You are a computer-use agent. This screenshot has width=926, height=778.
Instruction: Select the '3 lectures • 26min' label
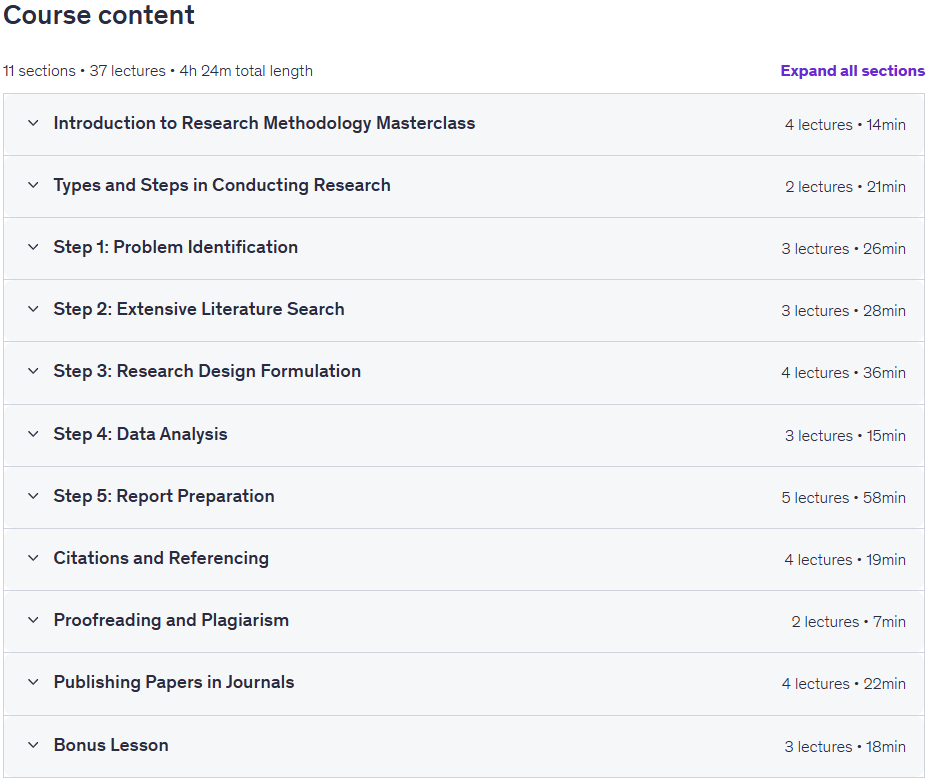click(x=843, y=249)
